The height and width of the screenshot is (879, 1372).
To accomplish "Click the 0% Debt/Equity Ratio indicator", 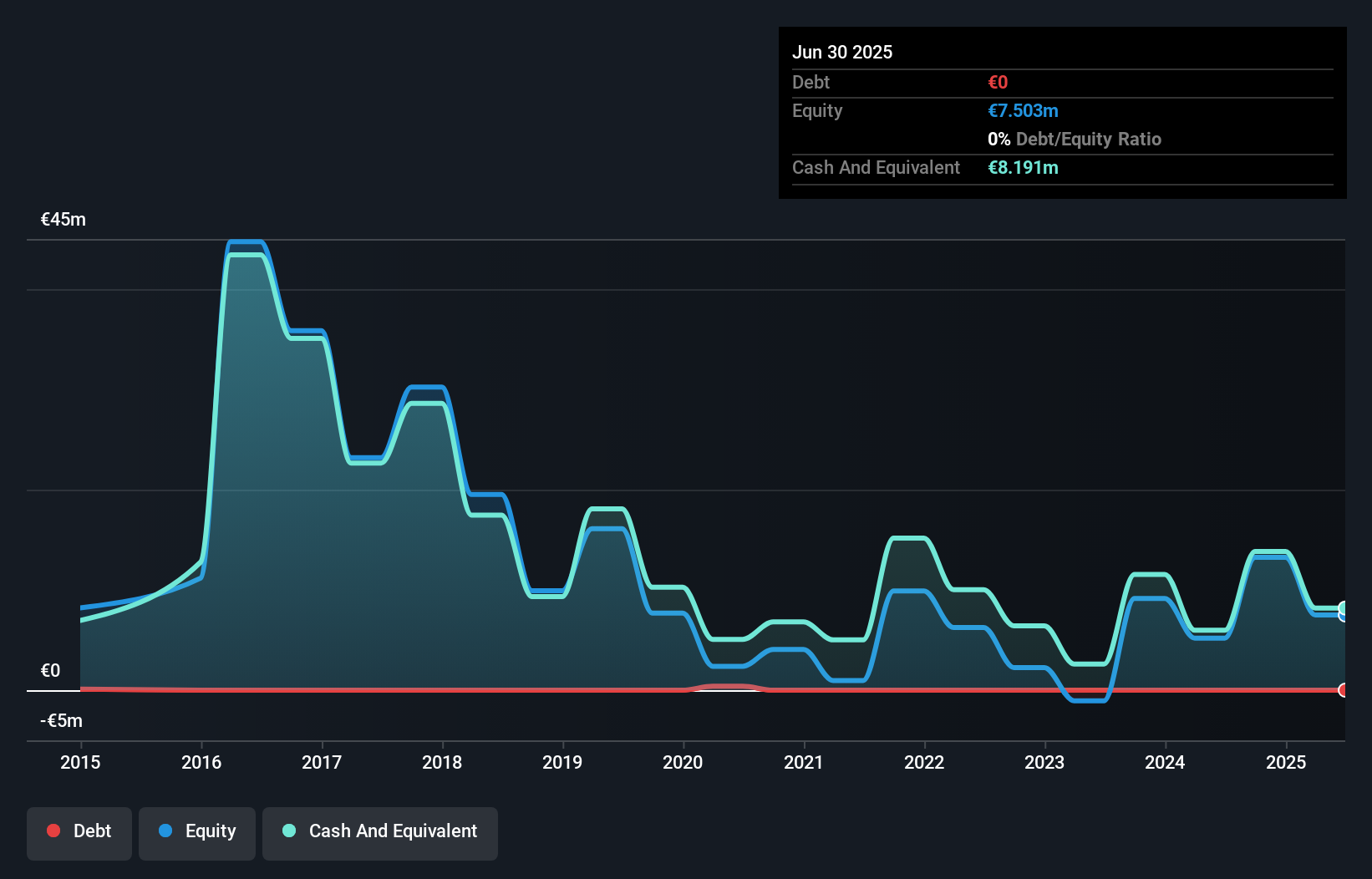I will (1075, 139).
